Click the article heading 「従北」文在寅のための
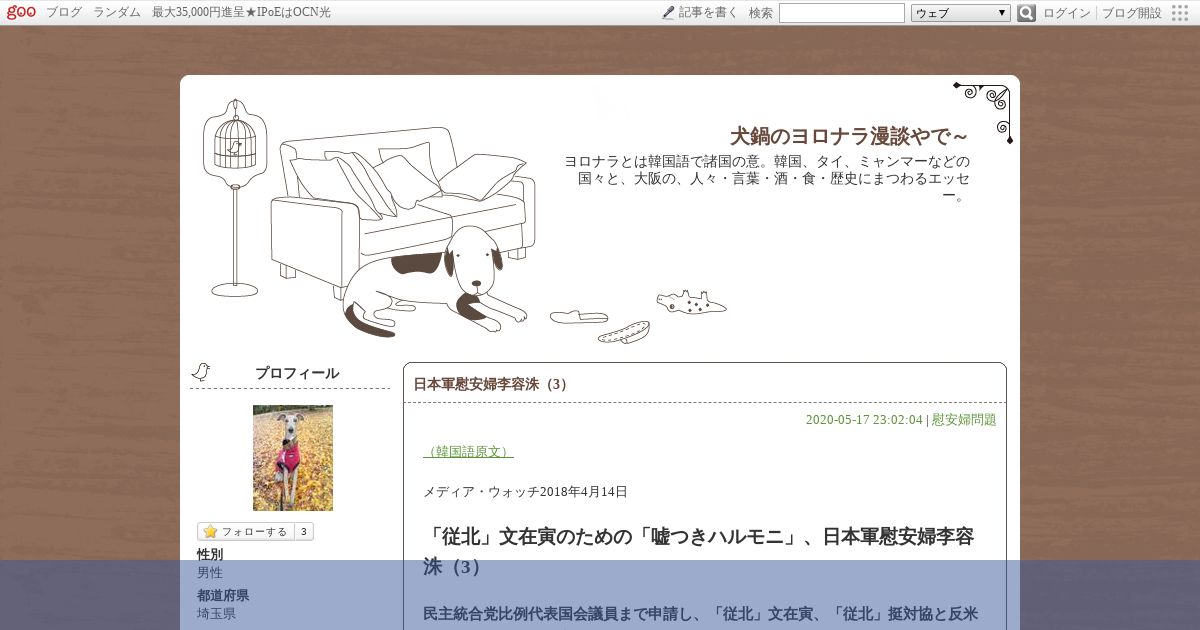 699,551
